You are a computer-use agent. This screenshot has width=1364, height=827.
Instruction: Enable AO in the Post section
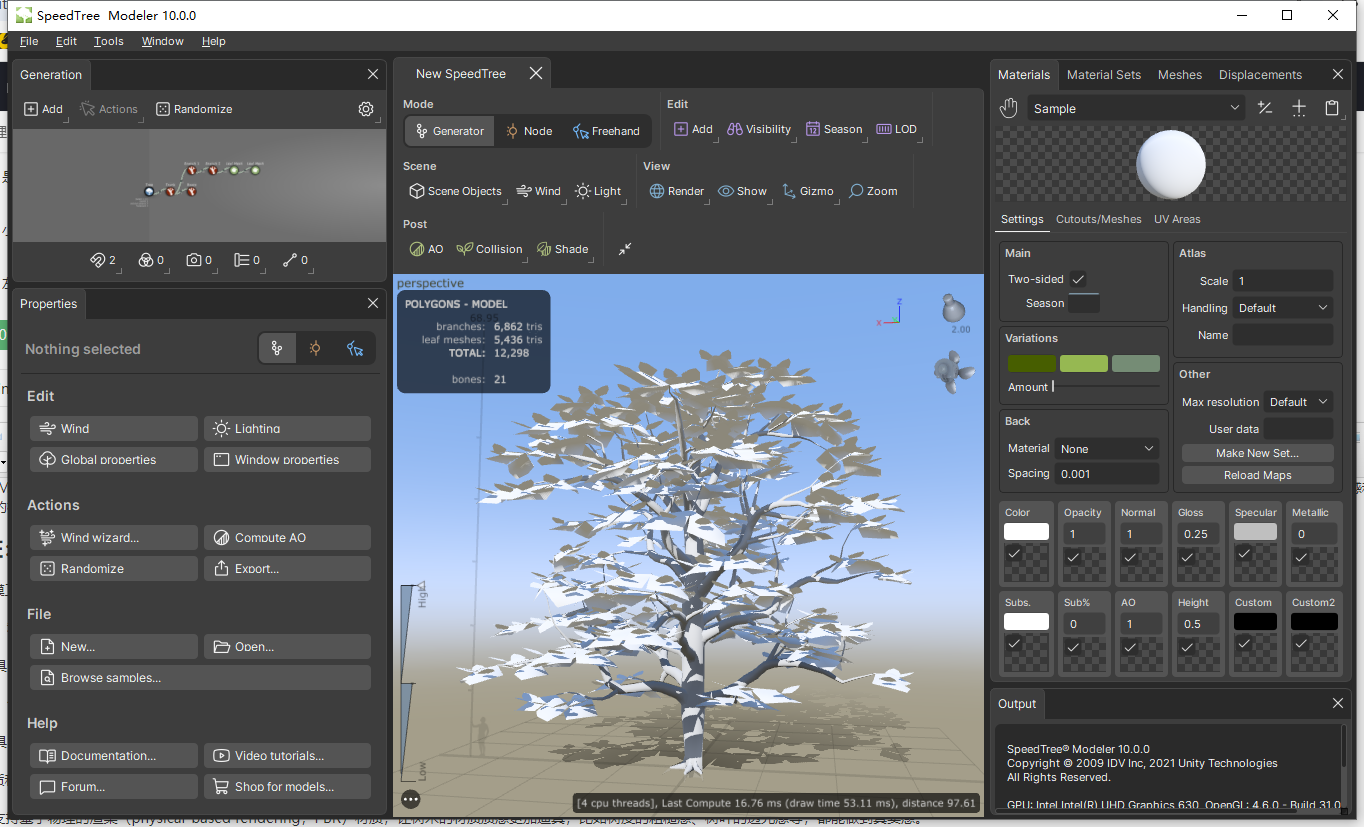425,248
